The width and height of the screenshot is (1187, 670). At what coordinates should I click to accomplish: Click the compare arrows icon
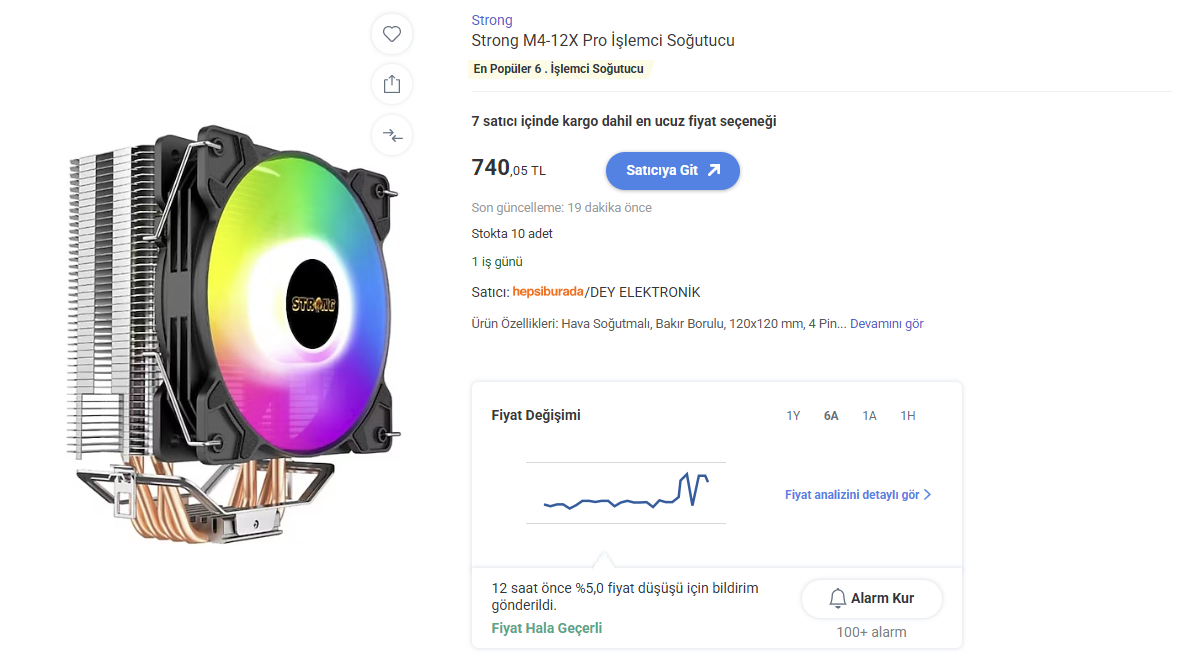[392, 134]
